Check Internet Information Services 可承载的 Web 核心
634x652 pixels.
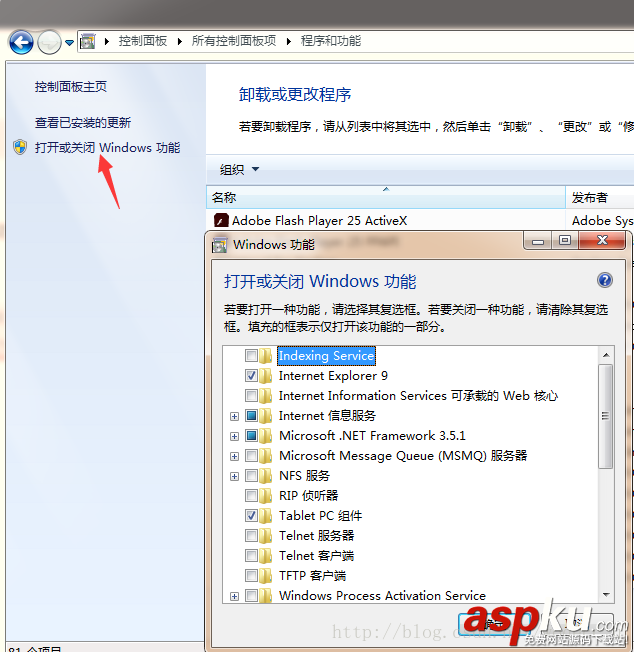click(x=251, y=395)
